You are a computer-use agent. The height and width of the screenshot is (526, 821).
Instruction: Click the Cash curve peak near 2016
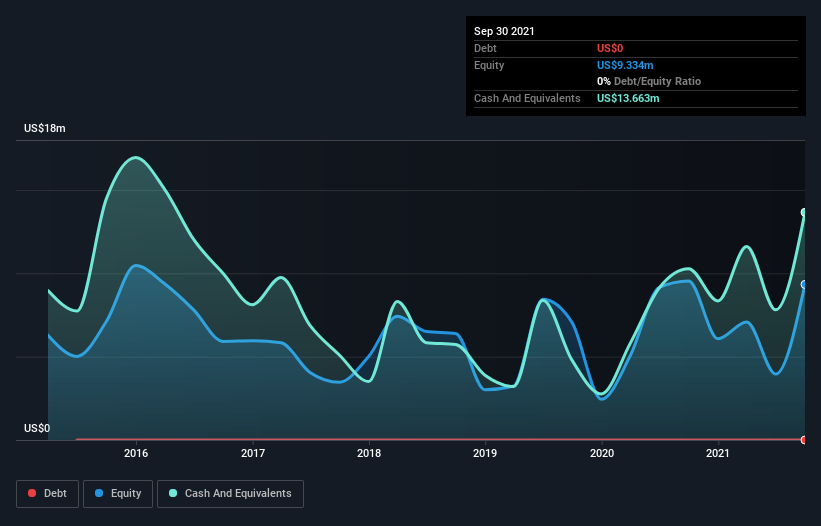click(136, 157)
